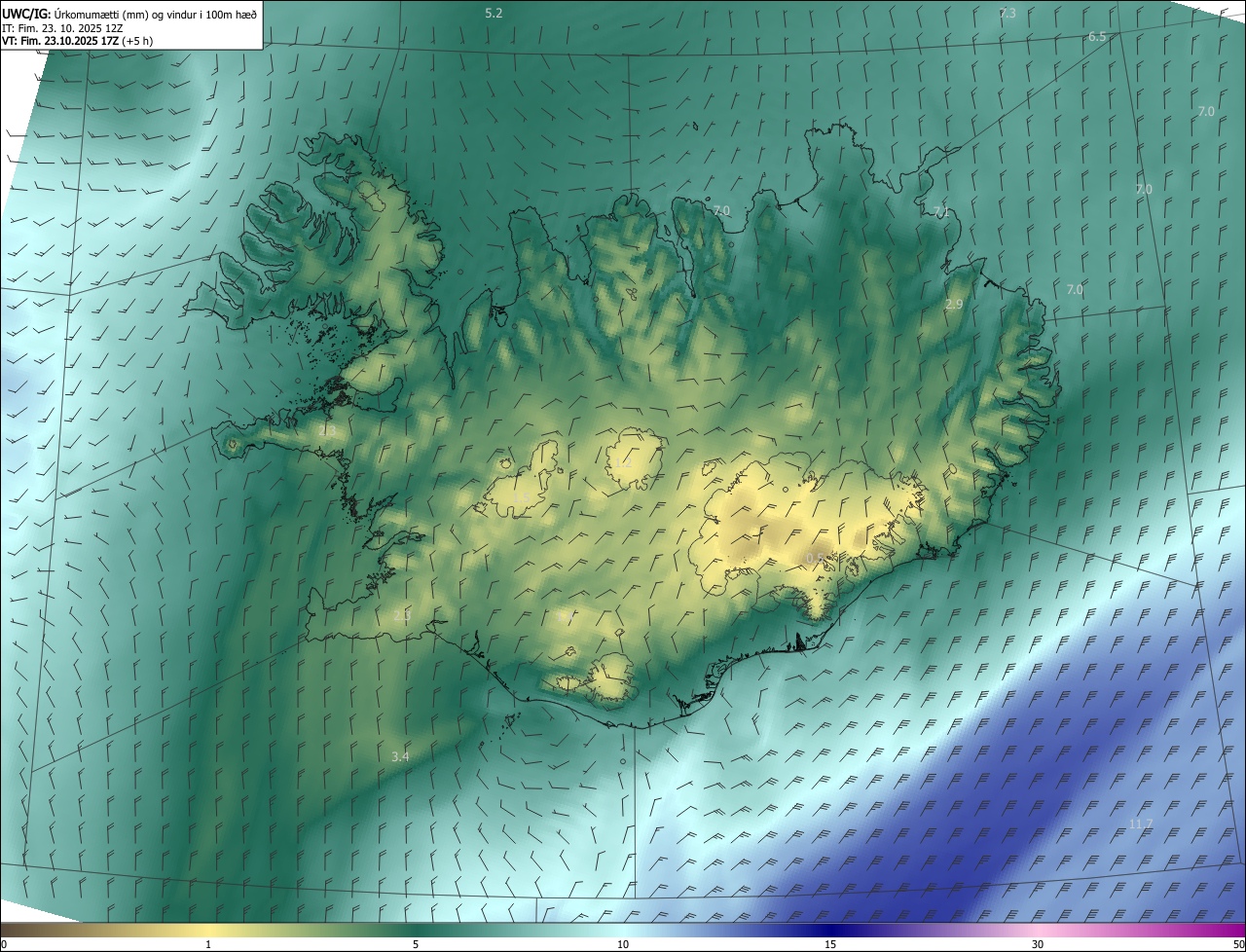Screen dimensions: 1246x952
Task: Click the title 'Úrkomumætti (mm) og vindur í 100m hæð'
Action: (x=156, y=14)
